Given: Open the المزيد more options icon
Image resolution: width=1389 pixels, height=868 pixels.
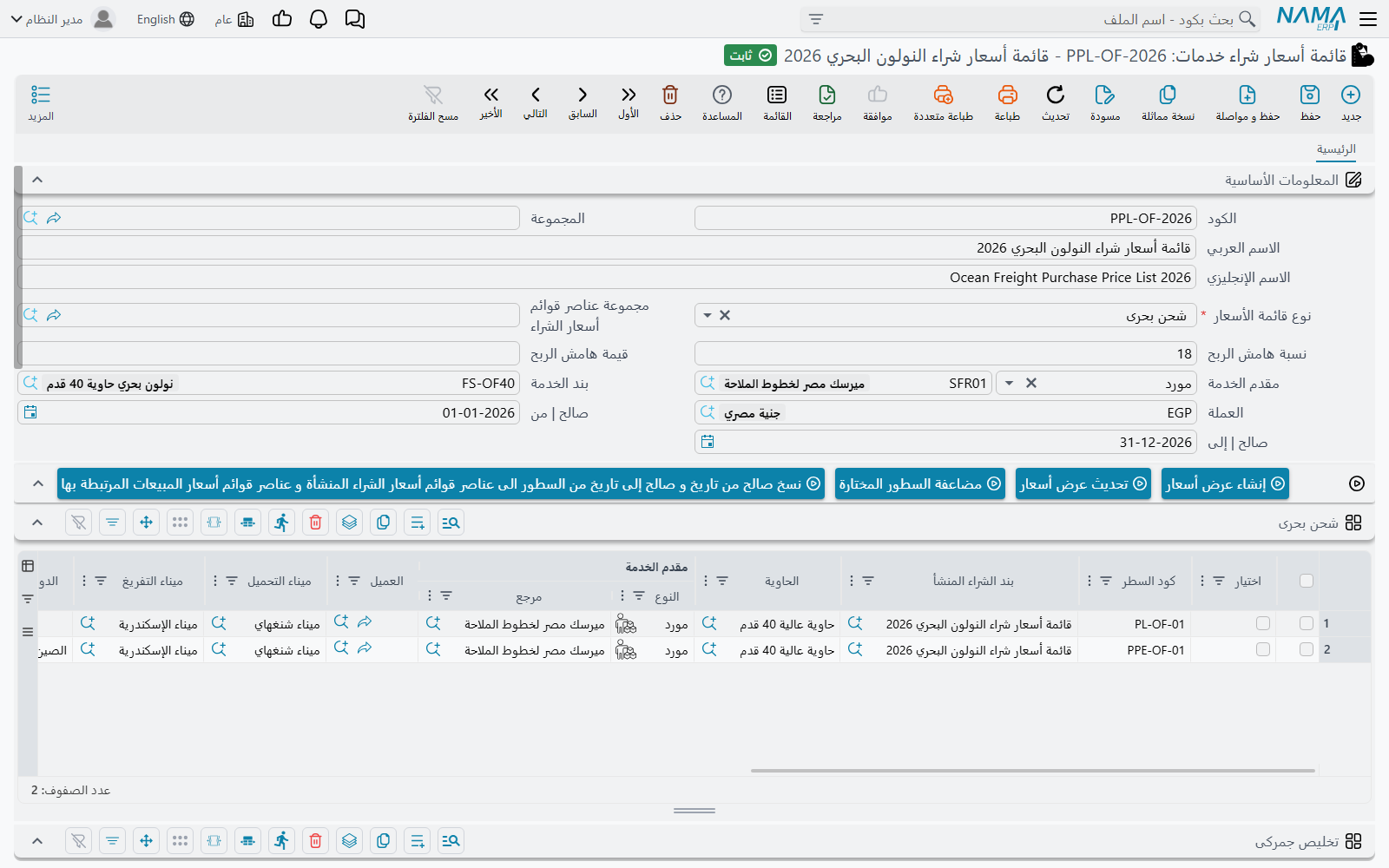Looking at the screenshot, I should click(x=41, y=102).
